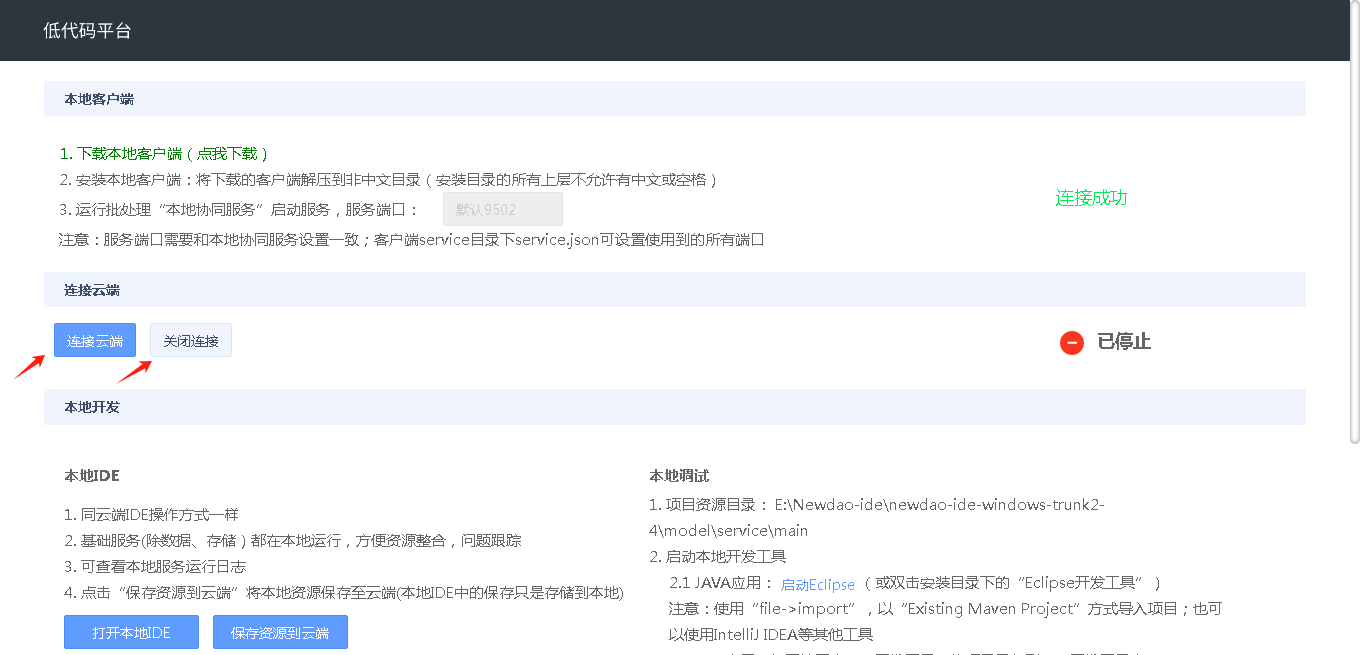Click the 可查看本地服务运行日志 line

click(x=155, y=567)
